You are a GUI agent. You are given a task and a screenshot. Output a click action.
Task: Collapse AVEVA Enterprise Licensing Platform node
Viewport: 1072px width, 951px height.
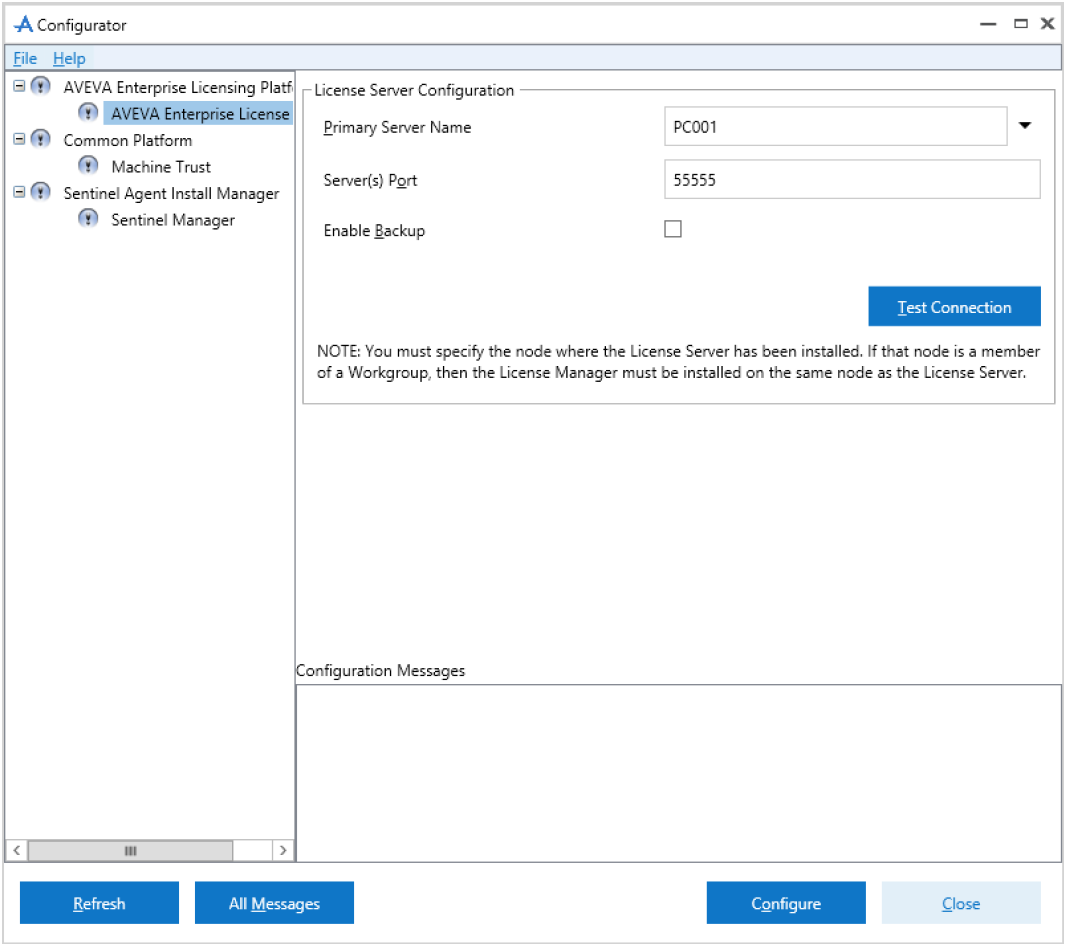19,86
